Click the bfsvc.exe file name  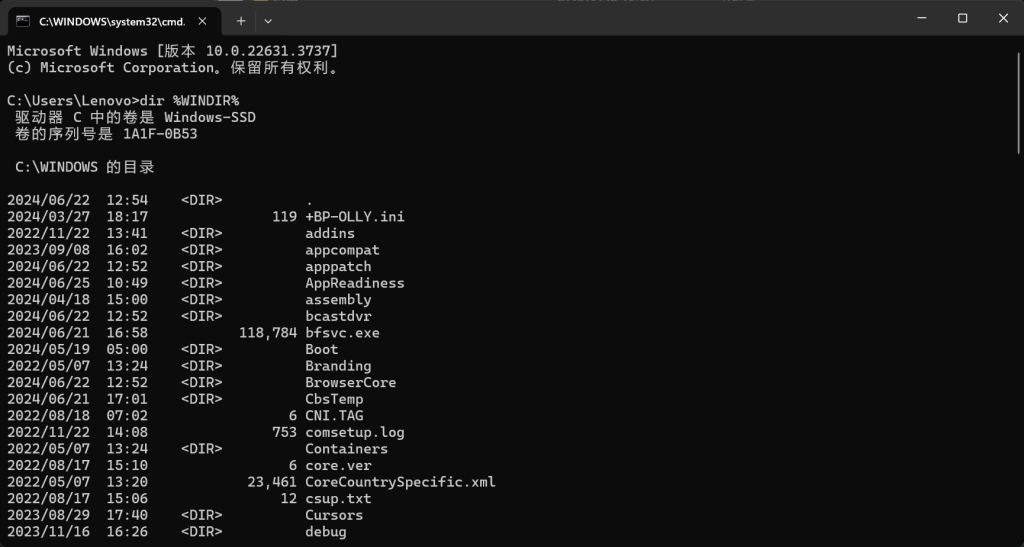342,333
